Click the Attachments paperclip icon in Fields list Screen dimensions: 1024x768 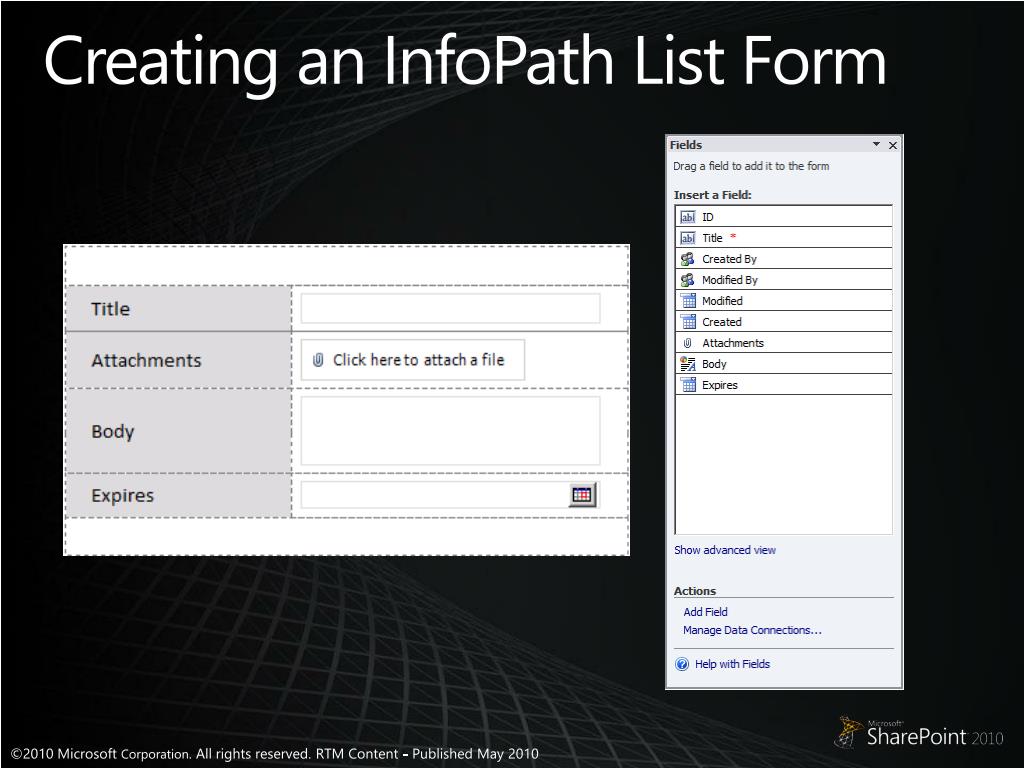tap(688, 343)
